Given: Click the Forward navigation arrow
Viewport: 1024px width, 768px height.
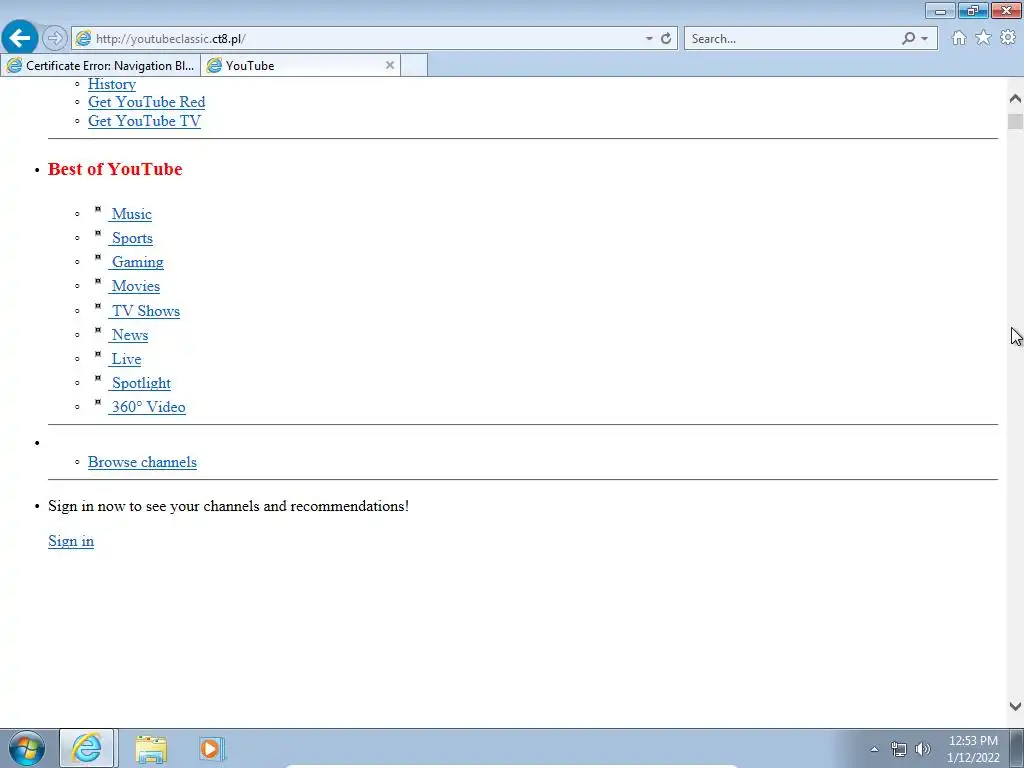Looking at the screenshot, I should 55,39.
